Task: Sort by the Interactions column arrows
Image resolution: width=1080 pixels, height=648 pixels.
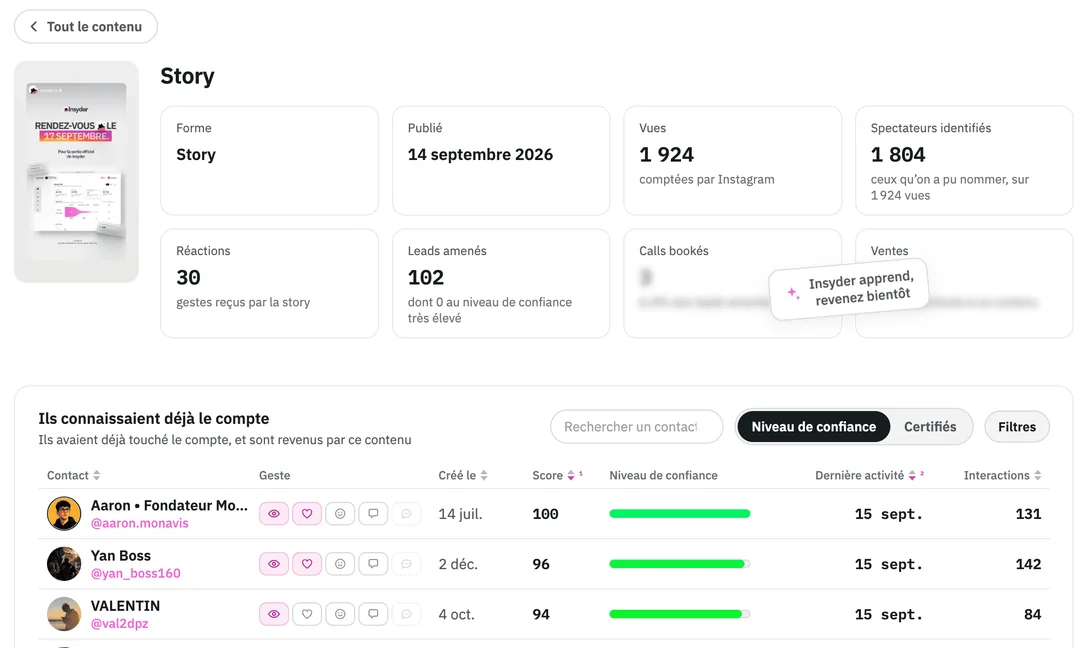Action: pos(1037,475)
